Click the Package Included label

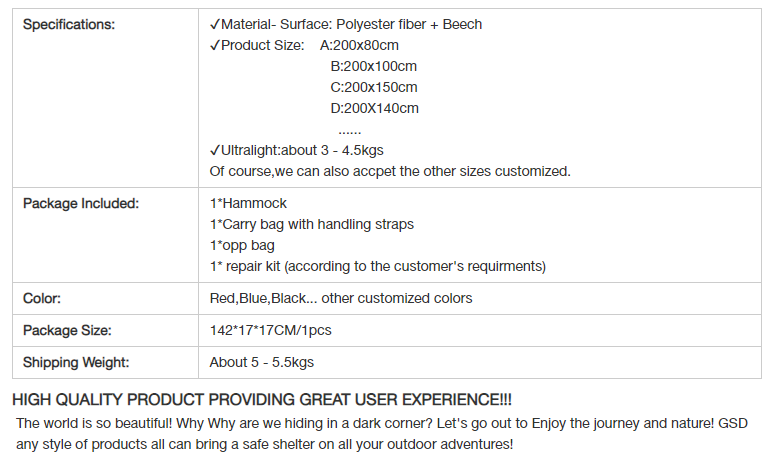81,203
